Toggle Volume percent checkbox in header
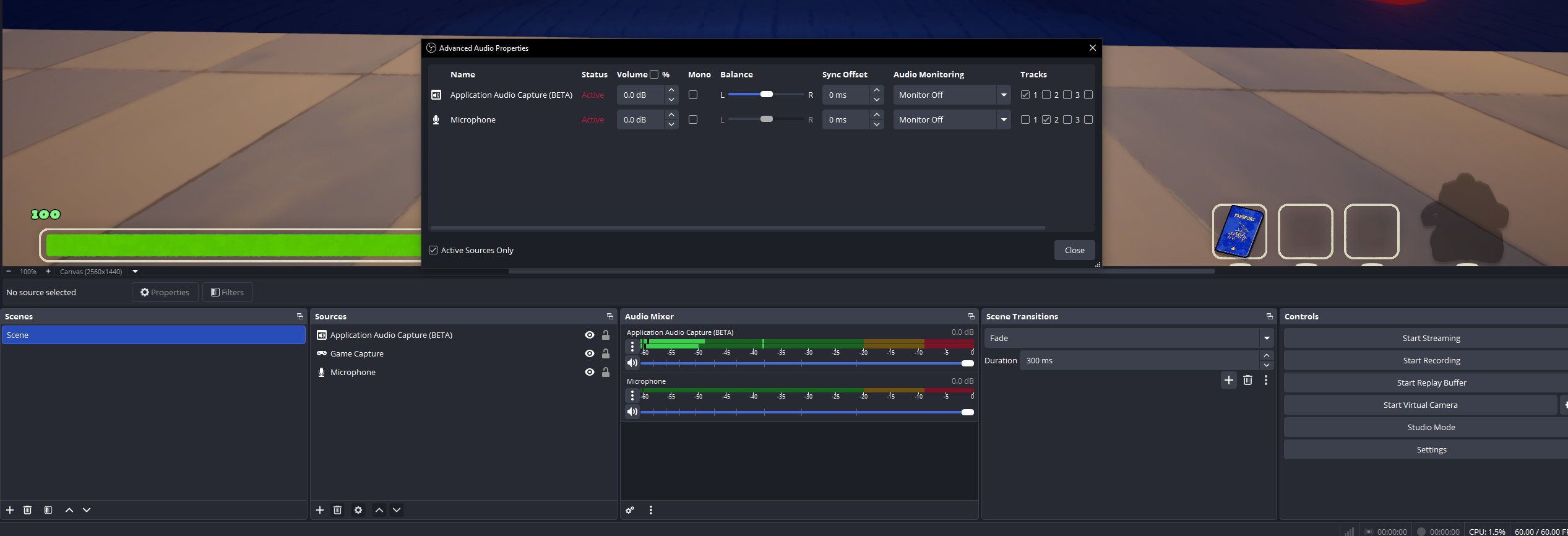This screenshot has height=536, width=1568. [654, 74]
